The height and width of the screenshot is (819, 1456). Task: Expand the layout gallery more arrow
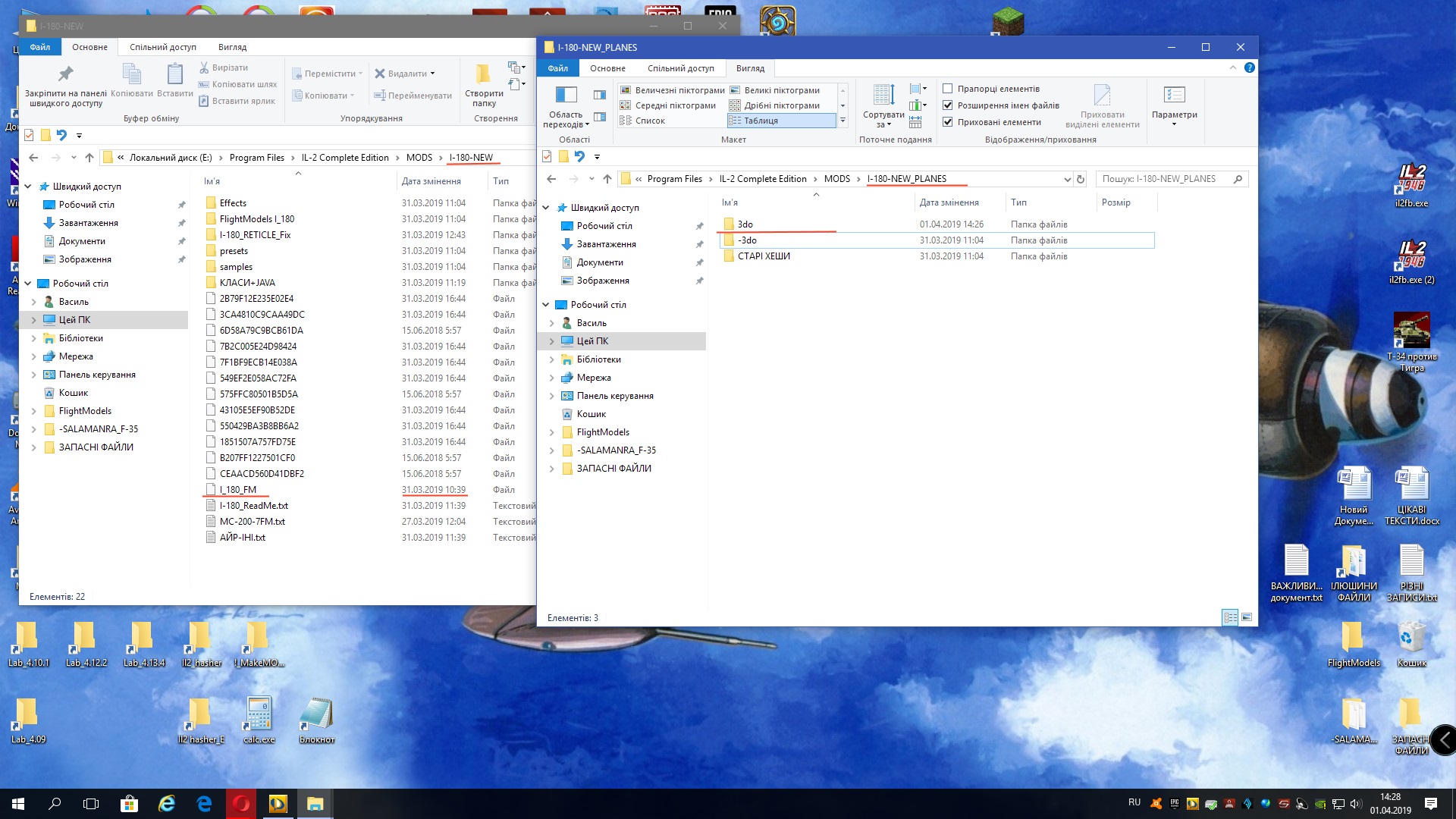(843, 121)
